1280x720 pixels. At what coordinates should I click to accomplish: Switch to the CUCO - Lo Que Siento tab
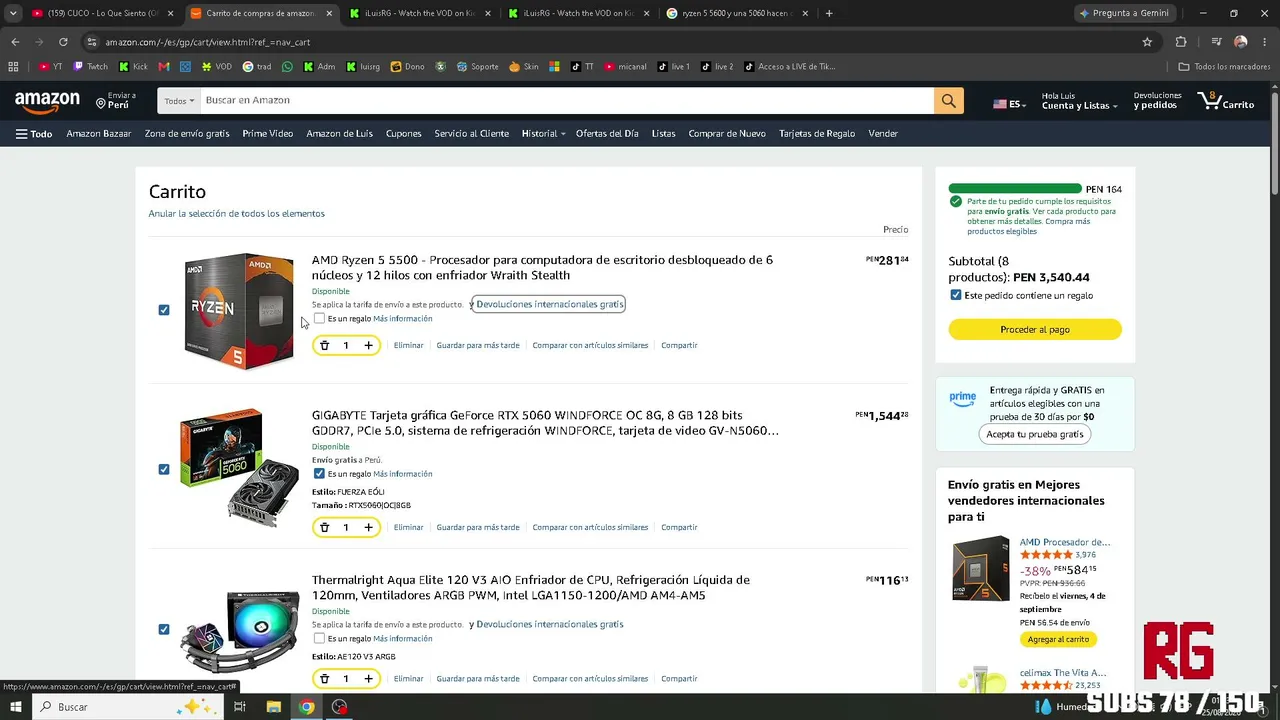(103, 13)
